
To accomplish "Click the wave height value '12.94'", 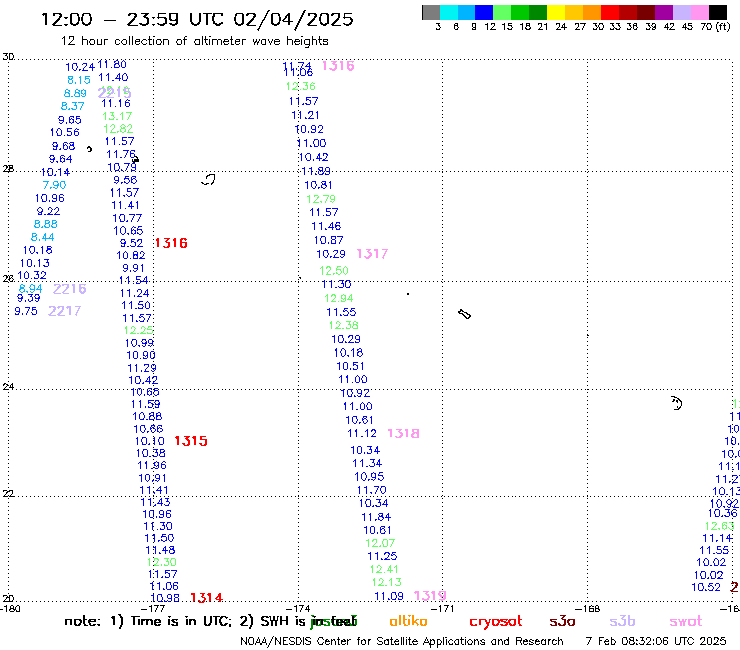I will click(339, 298).
